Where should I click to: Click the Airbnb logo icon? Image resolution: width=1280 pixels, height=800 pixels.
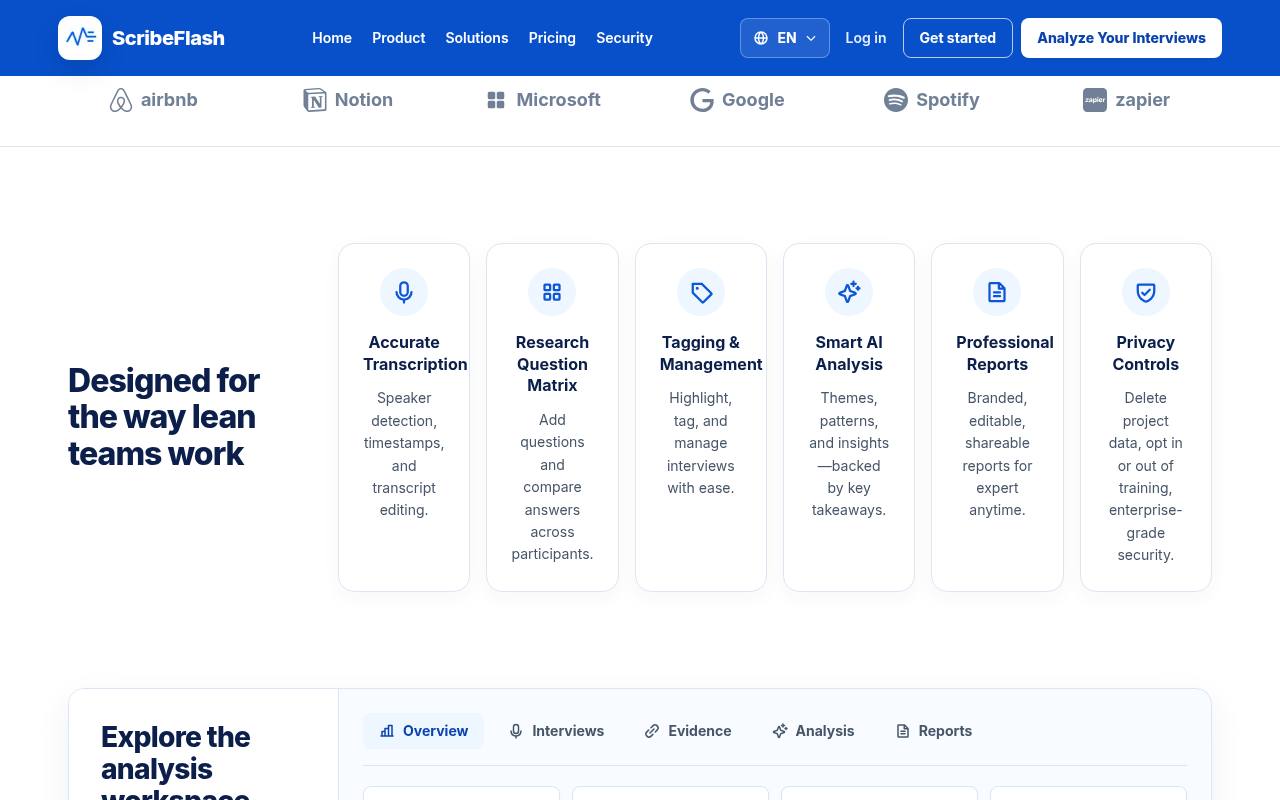point(121,100)
